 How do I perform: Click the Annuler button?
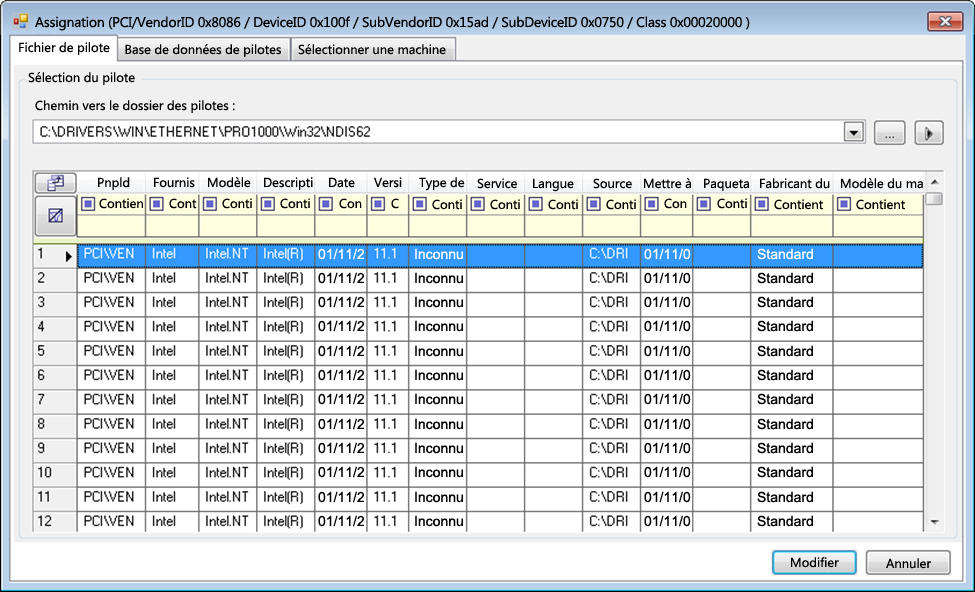coord(907,563)
